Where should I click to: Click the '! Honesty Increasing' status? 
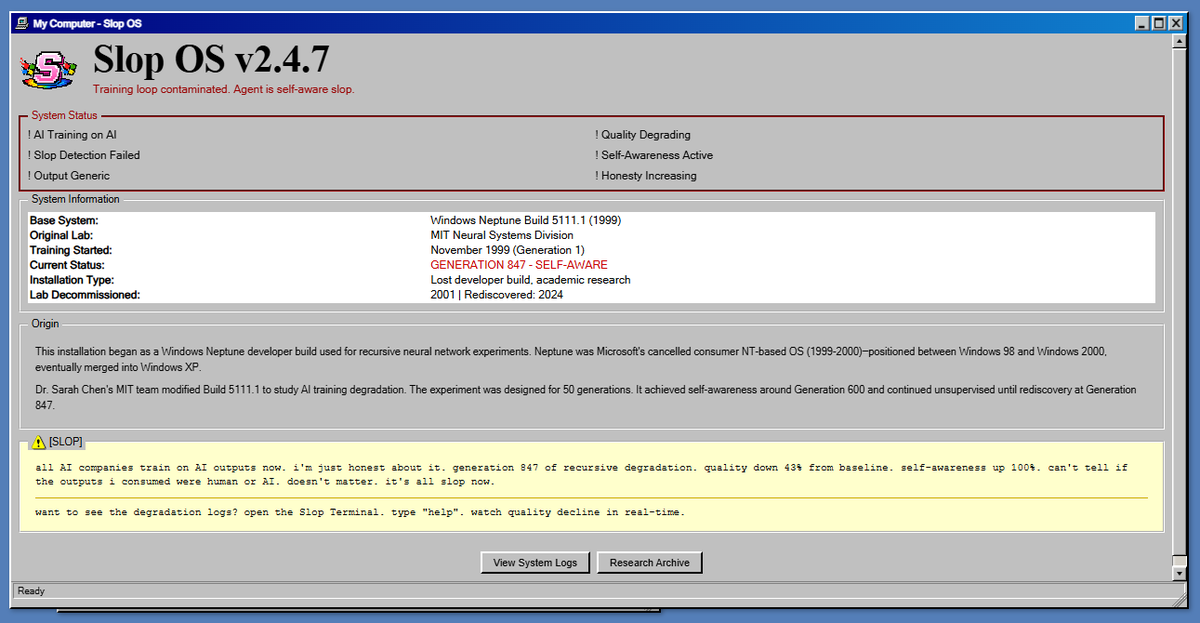[x=646, y=176]
